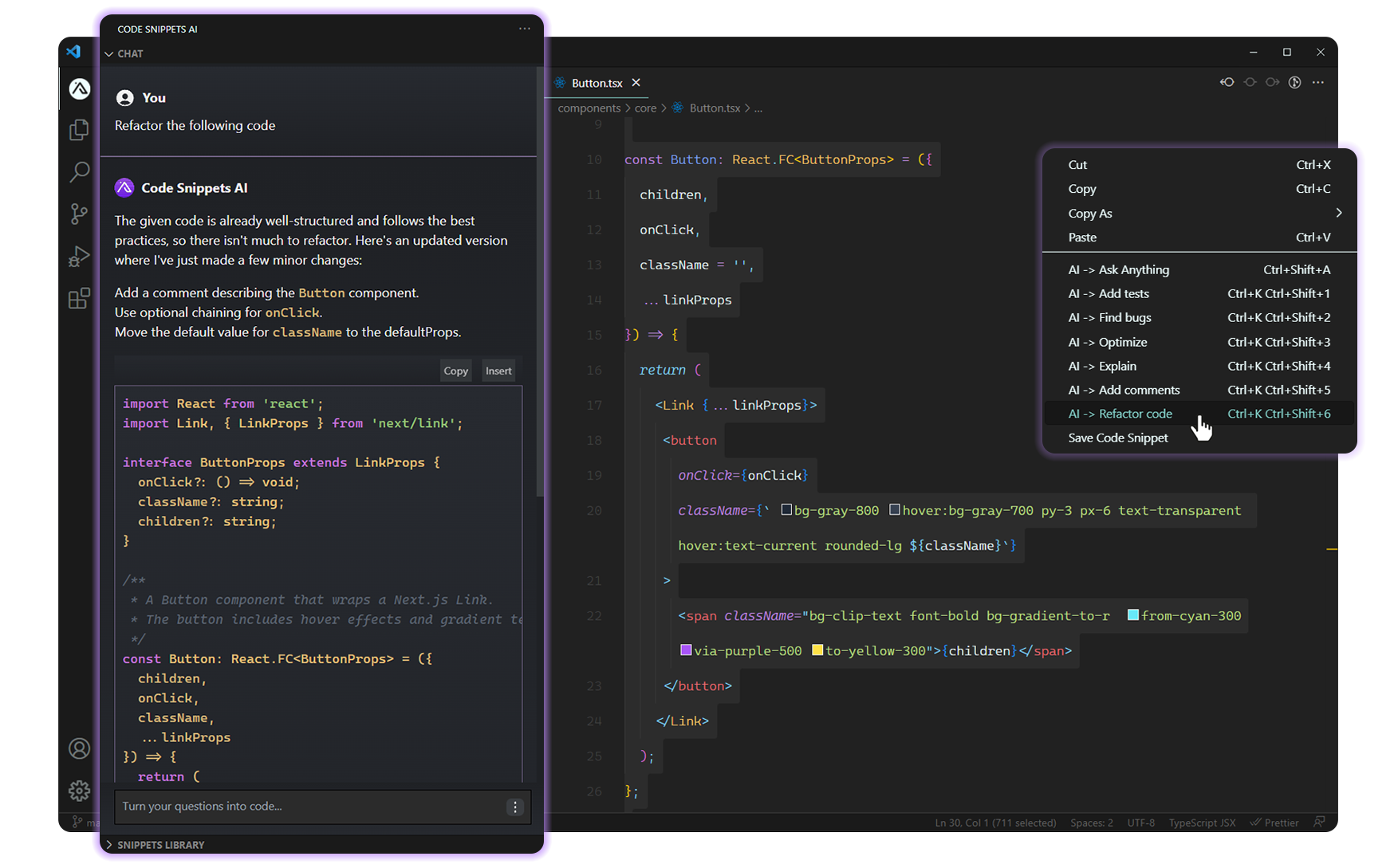Choose AI -> Add tests

[x=1199, y=293]
